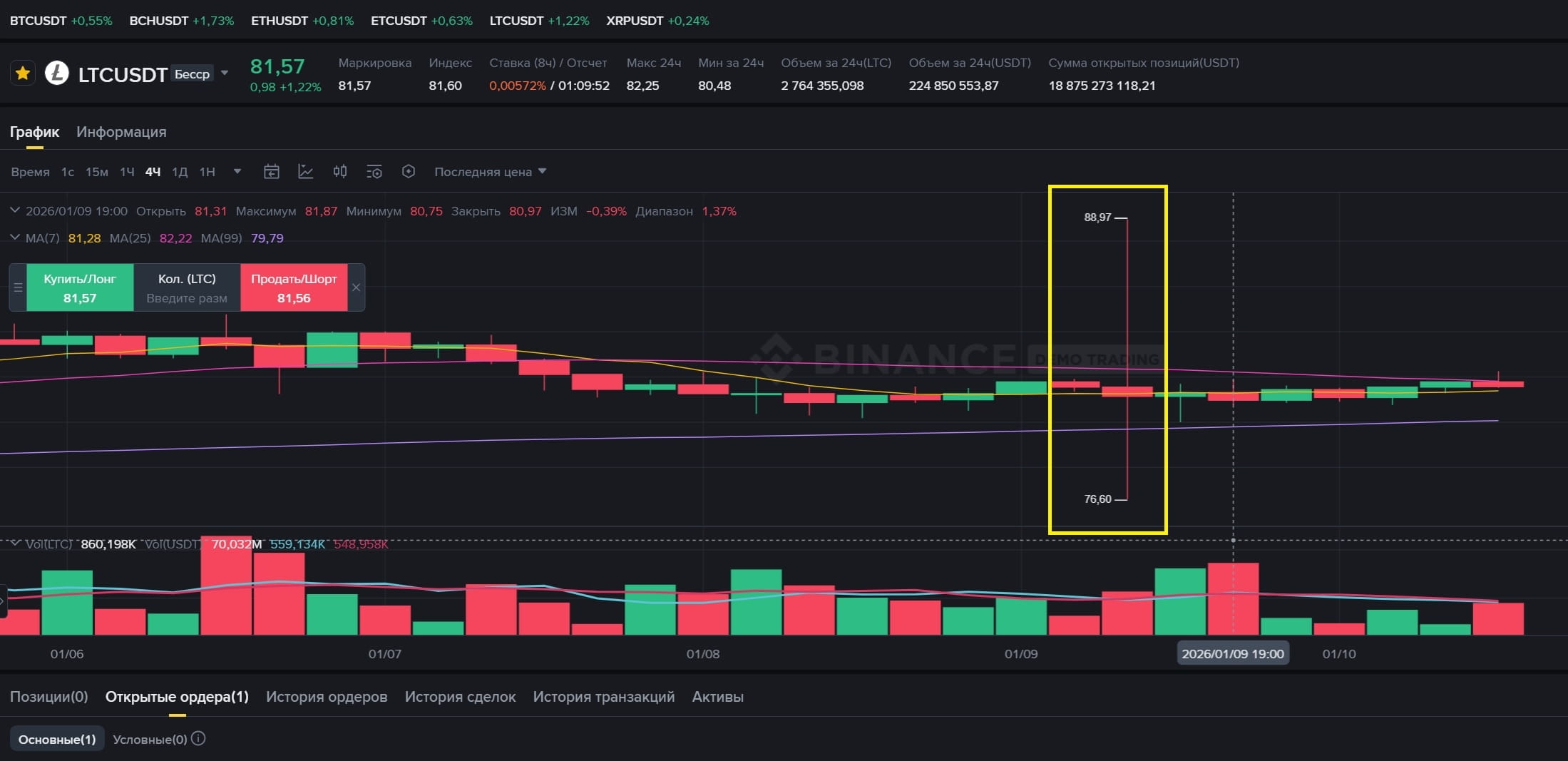Open the Позиции(0) tab

pyautogui.click(x=49, y=697)
